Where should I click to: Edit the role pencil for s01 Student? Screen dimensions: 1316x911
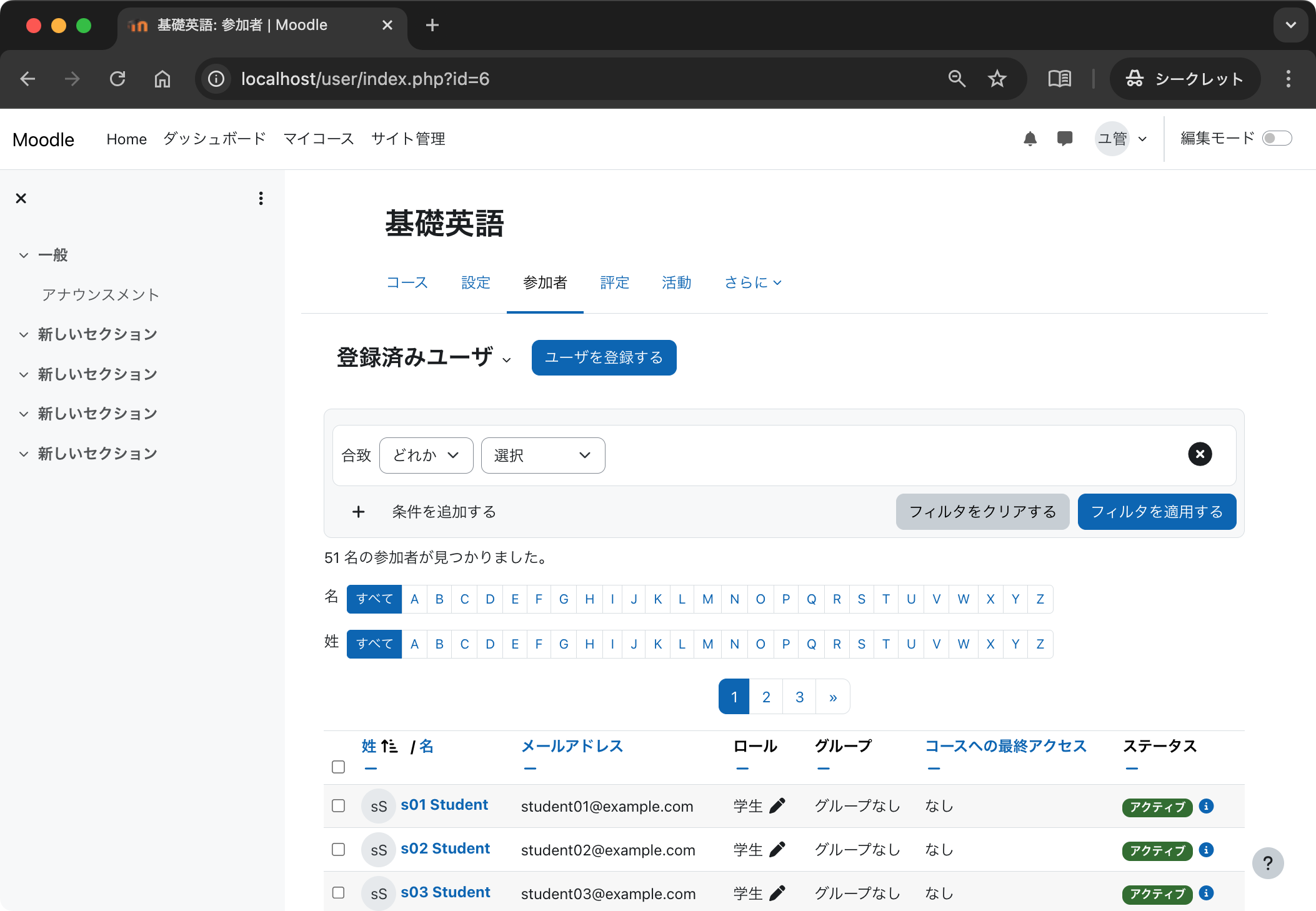click(777, 806)
